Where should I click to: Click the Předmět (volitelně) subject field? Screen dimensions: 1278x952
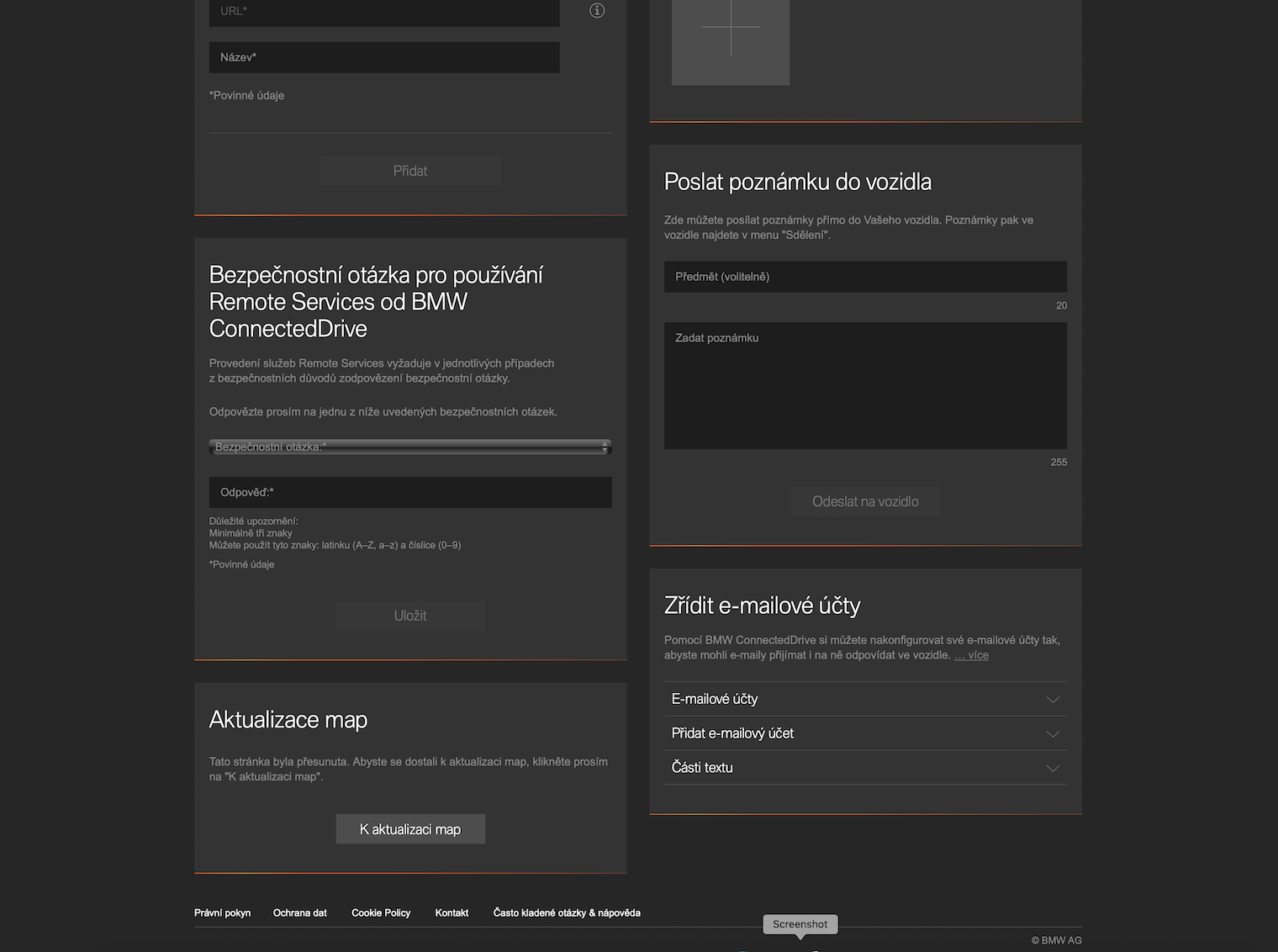tap(865, 277)
